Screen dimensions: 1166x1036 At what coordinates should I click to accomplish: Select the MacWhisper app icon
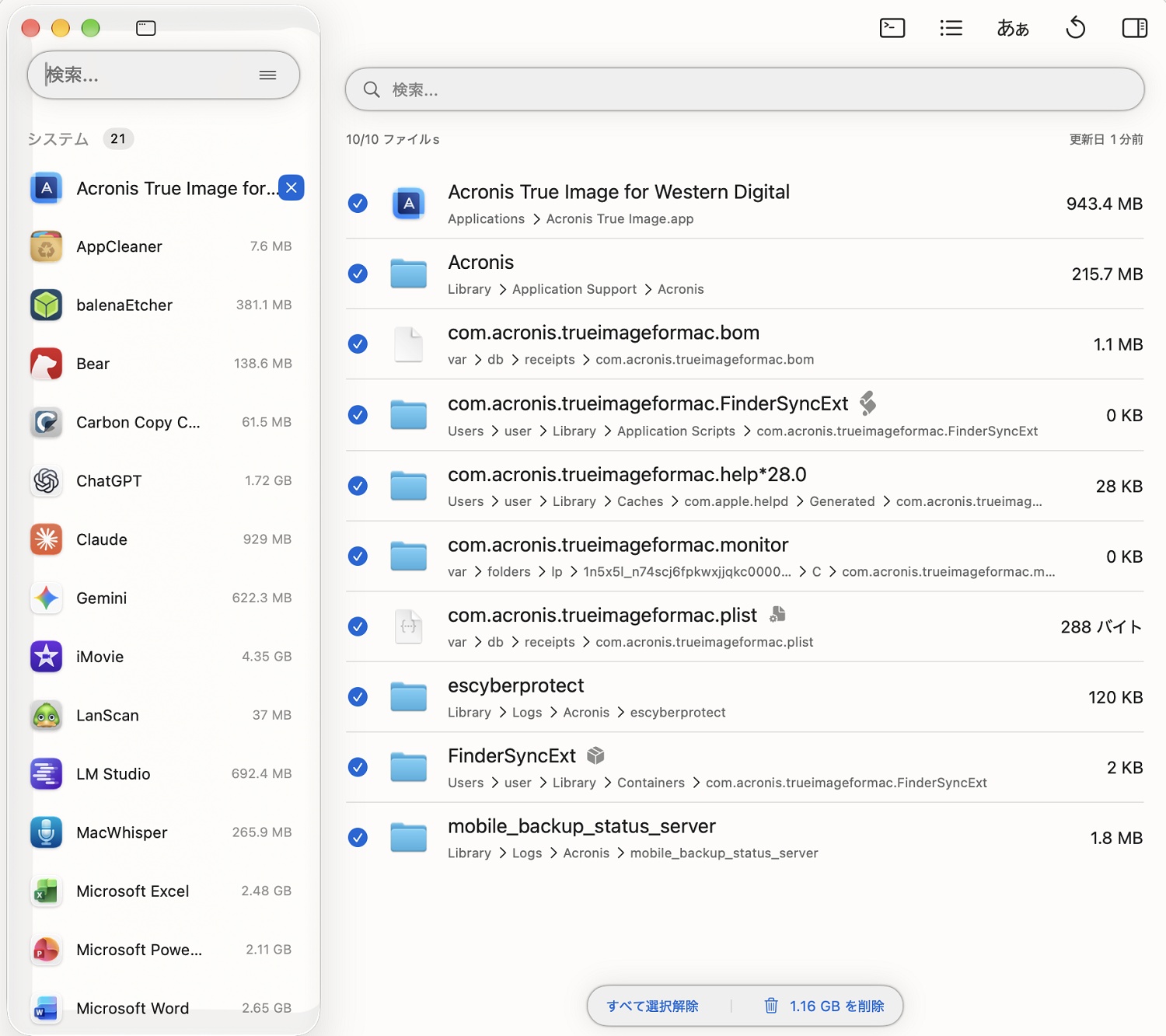[47, 832]
